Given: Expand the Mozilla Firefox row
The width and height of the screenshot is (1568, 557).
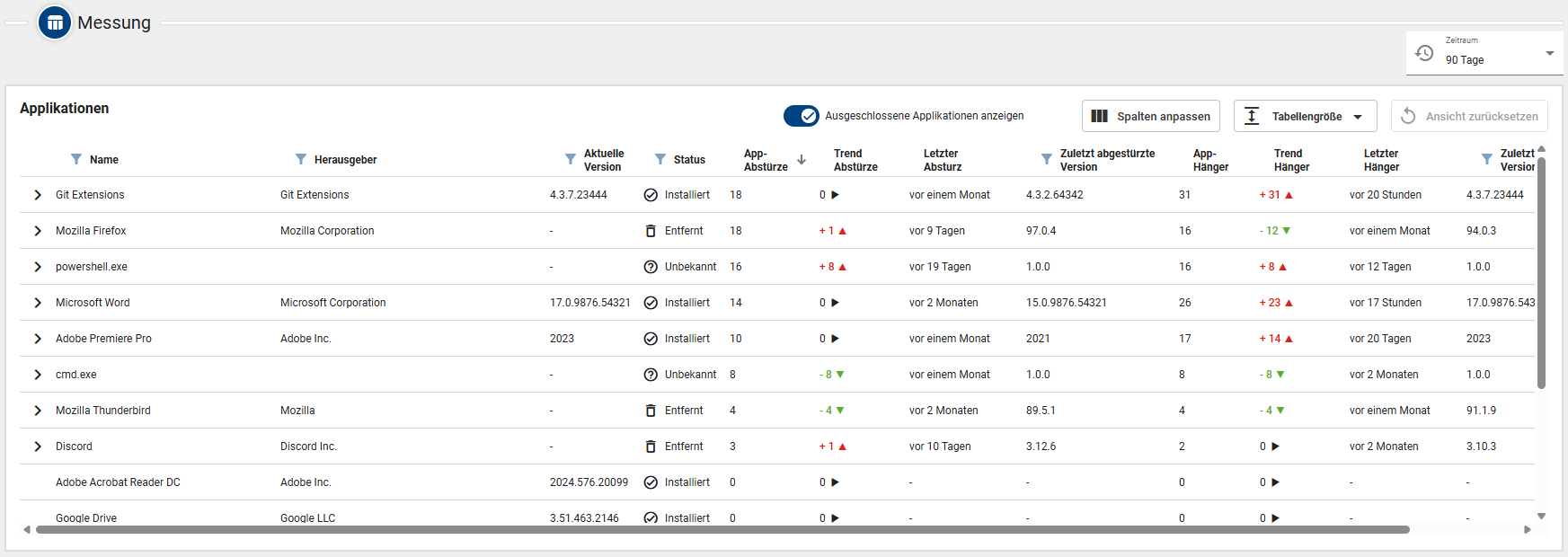Looking at the screenshot, I should pyautogui.click(x=38, y=231).
